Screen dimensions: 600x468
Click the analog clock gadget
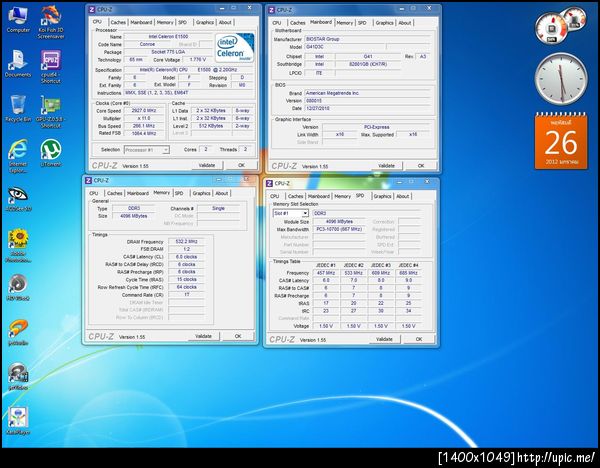561,79
